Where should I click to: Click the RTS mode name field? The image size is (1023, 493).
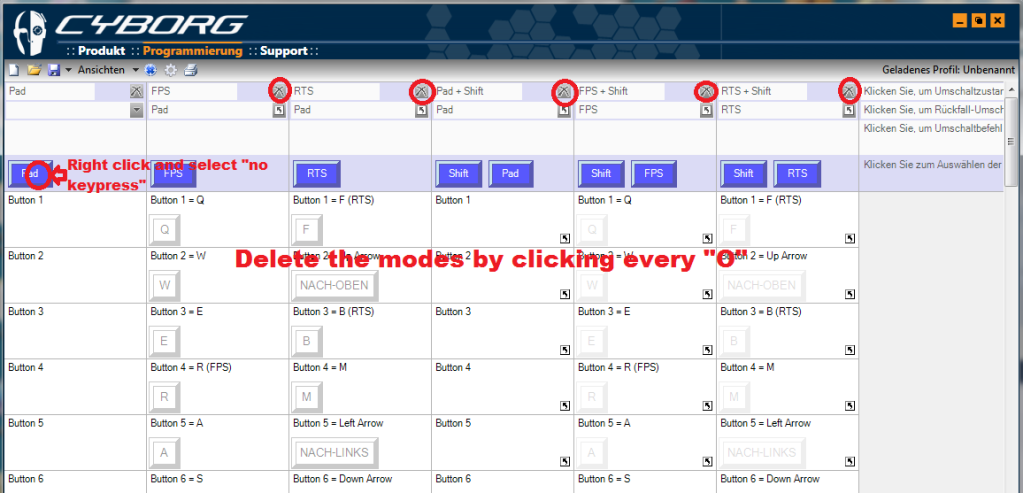coord(335,92)
